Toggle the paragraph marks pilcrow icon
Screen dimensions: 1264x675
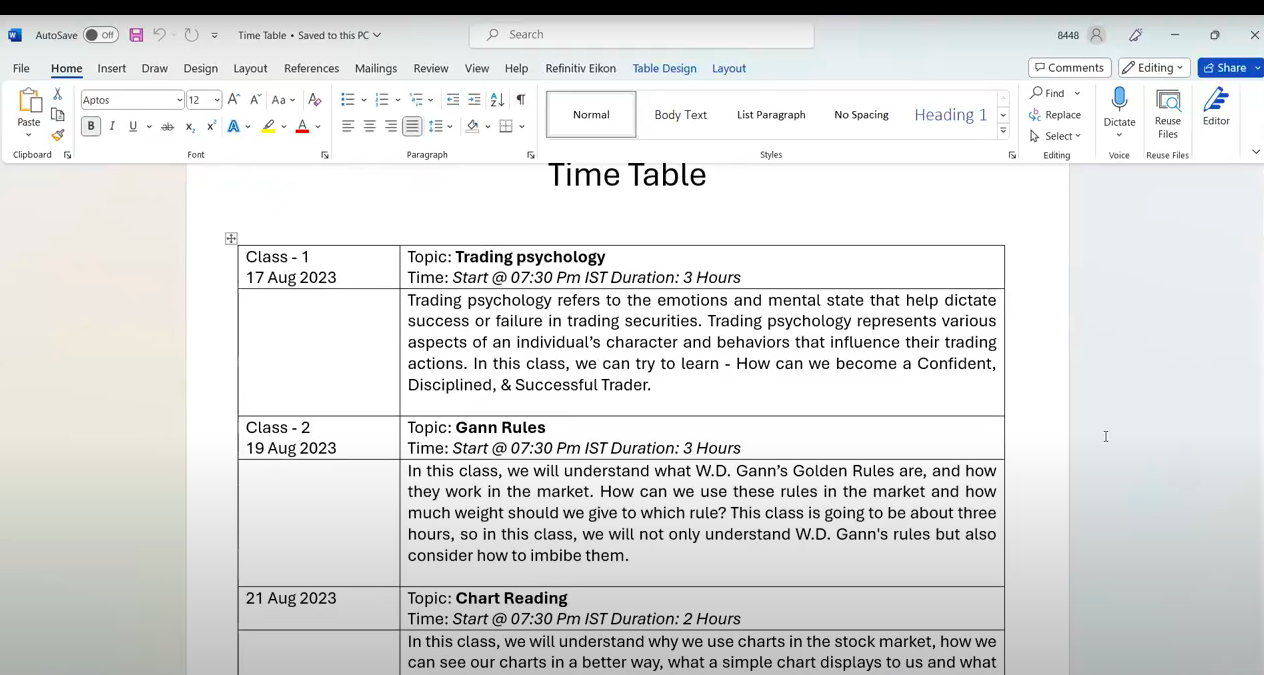coord(521,100)
